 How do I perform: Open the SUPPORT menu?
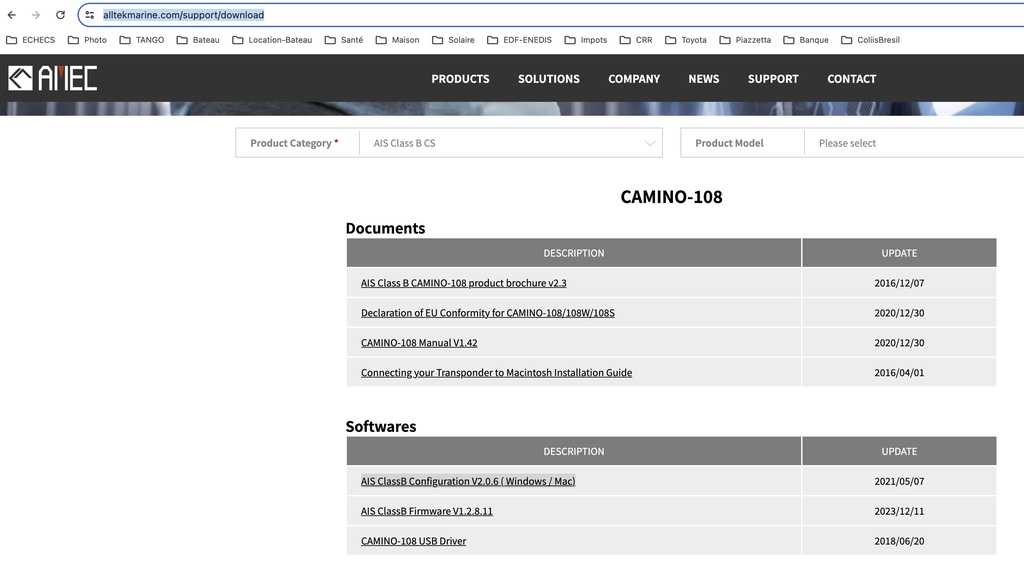(773, 78)
